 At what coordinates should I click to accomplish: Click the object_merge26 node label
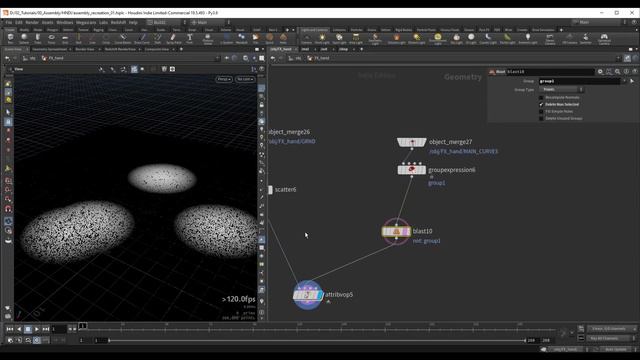coord(289,132)
